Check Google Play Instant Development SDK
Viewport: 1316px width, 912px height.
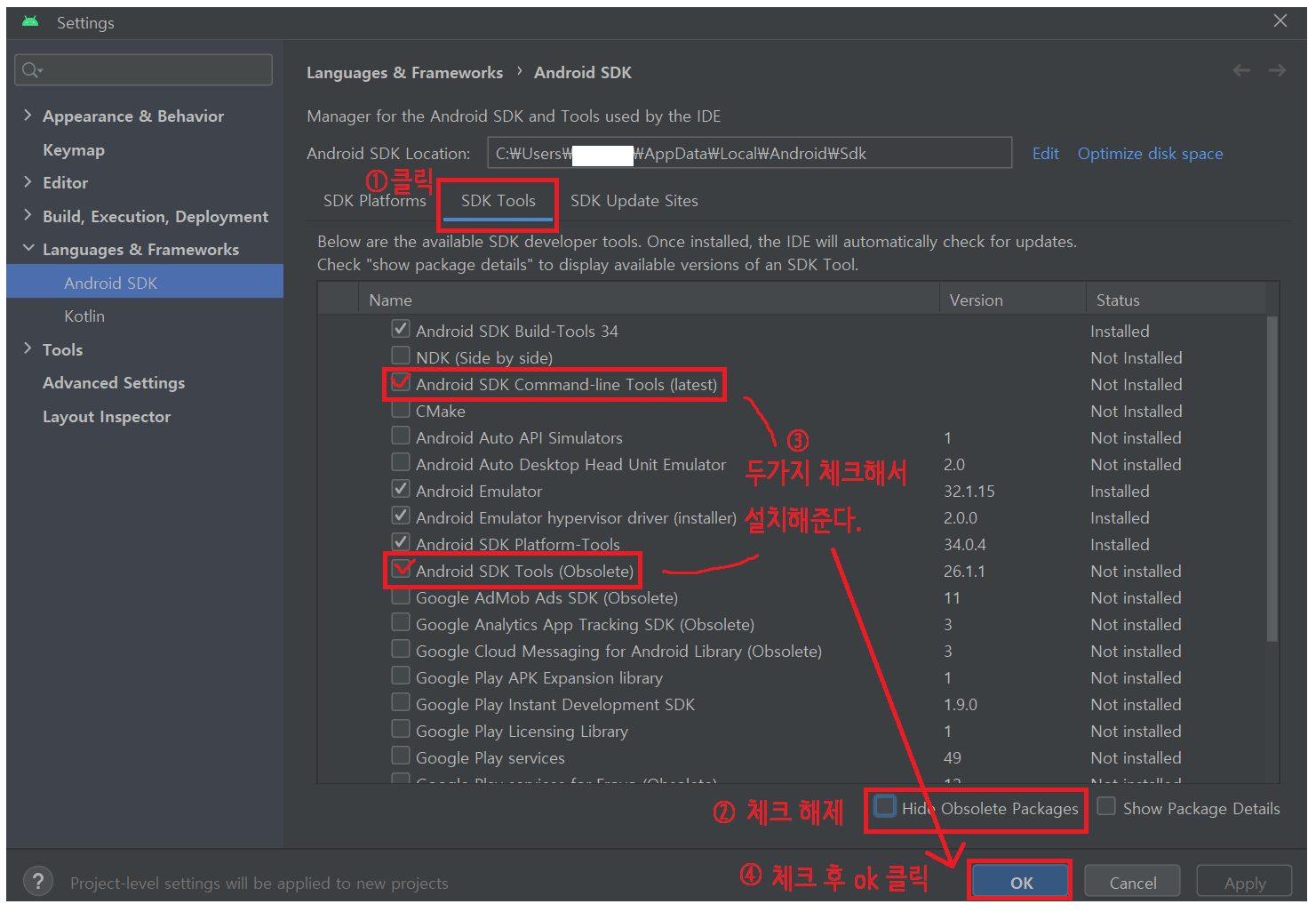click(x=401, y=702)
